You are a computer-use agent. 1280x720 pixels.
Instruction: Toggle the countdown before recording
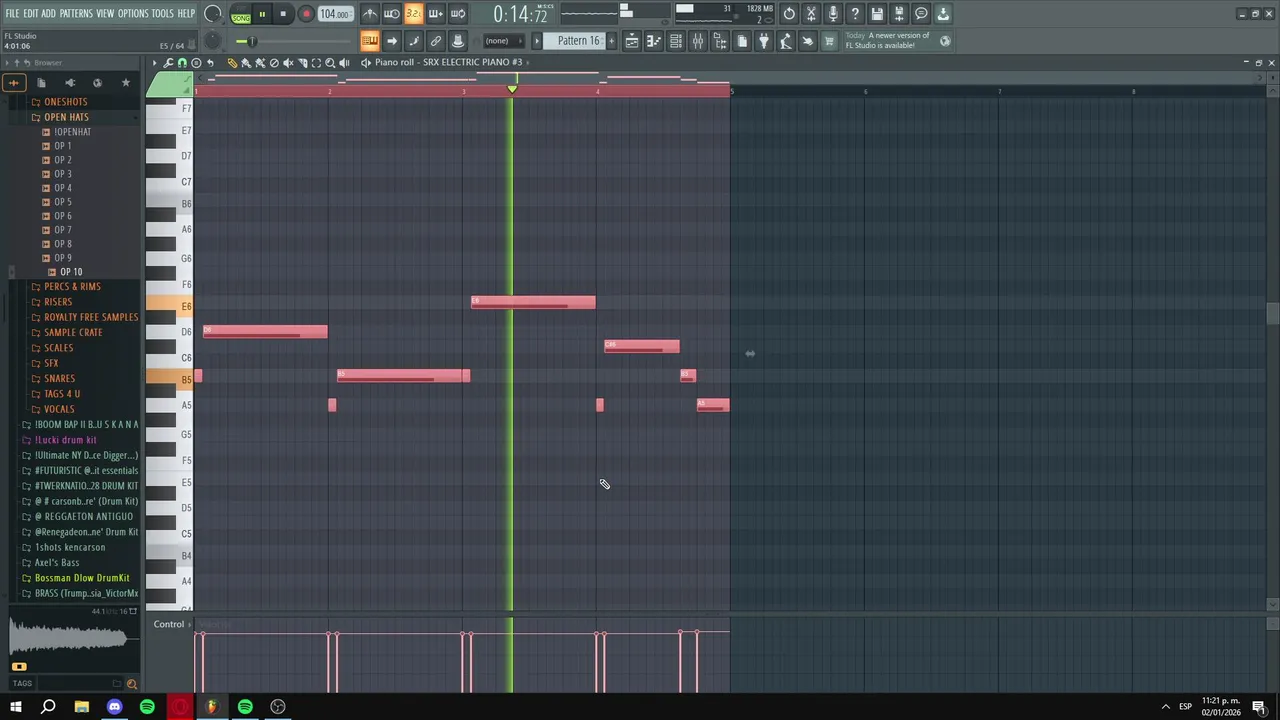point(413,14)
